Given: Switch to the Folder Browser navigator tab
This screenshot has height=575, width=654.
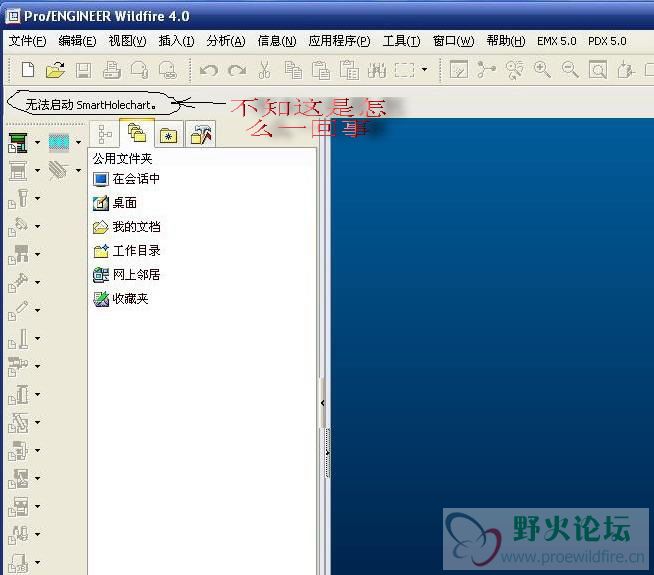Looking at the screenshot, I should coord(137,133).
